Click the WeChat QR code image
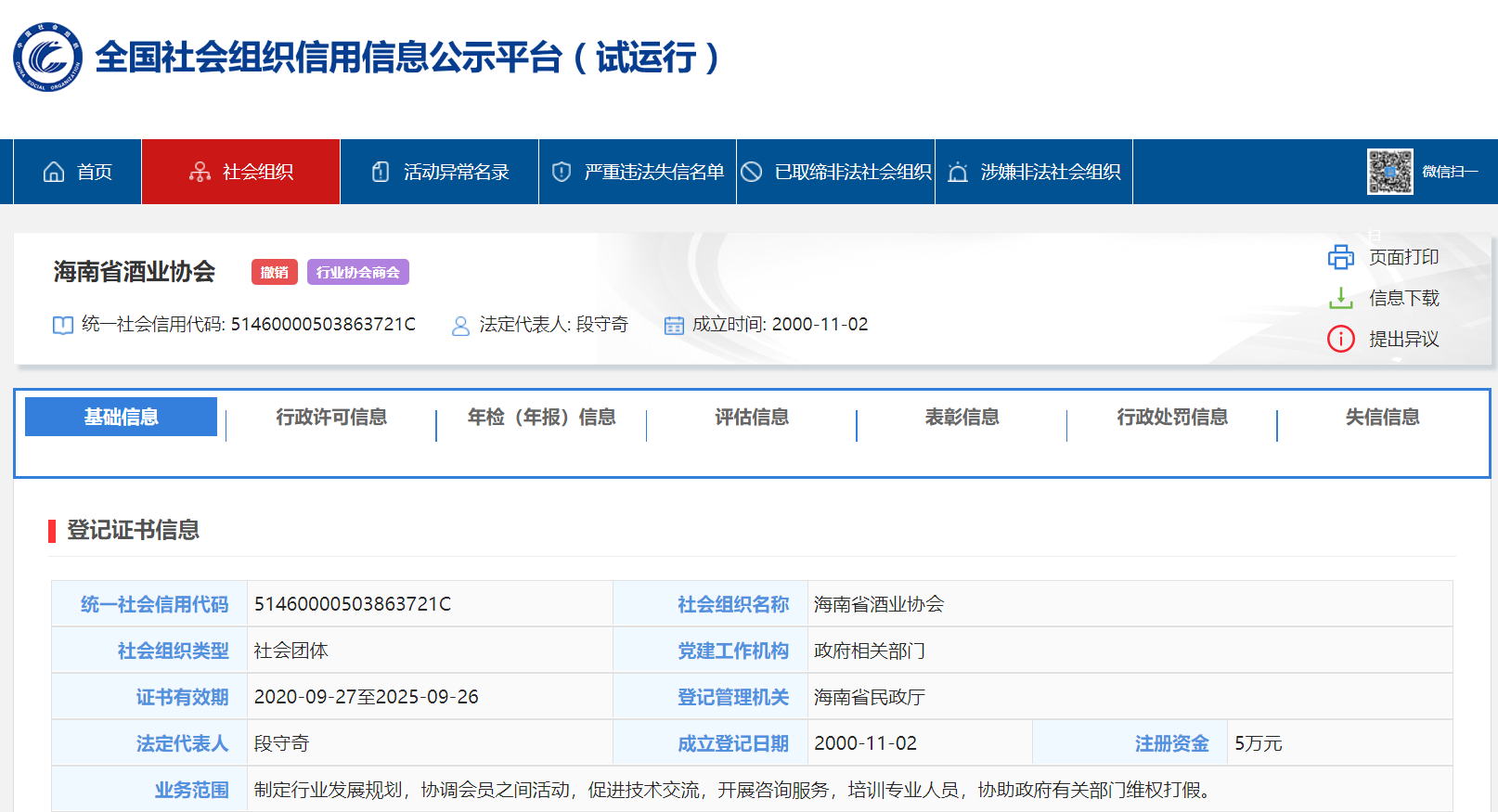The height and width of the screenshot is (812, 1498). coord(1389,172)
